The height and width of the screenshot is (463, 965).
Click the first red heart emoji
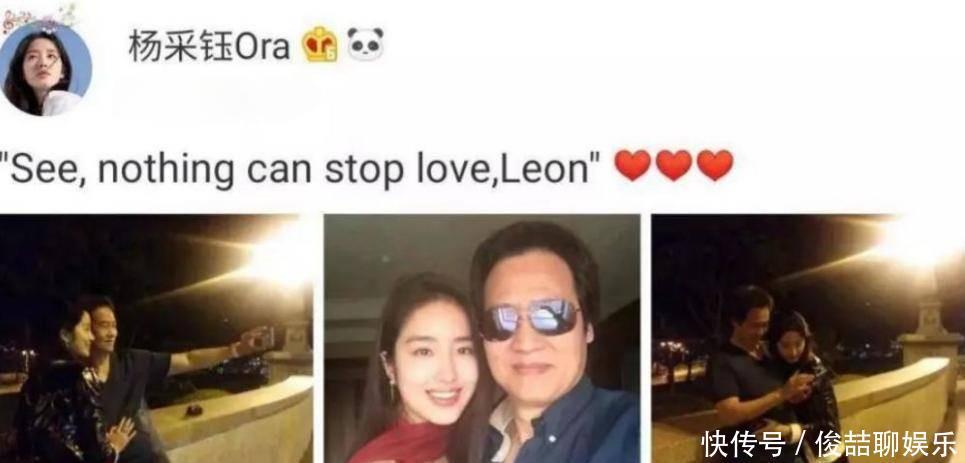click(633, 165)
